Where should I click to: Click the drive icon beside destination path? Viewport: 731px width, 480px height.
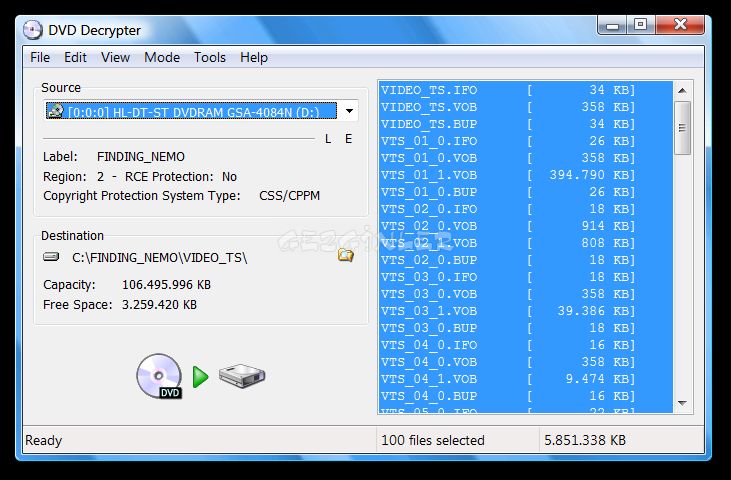pyautogui.click(x=51, y=256)
